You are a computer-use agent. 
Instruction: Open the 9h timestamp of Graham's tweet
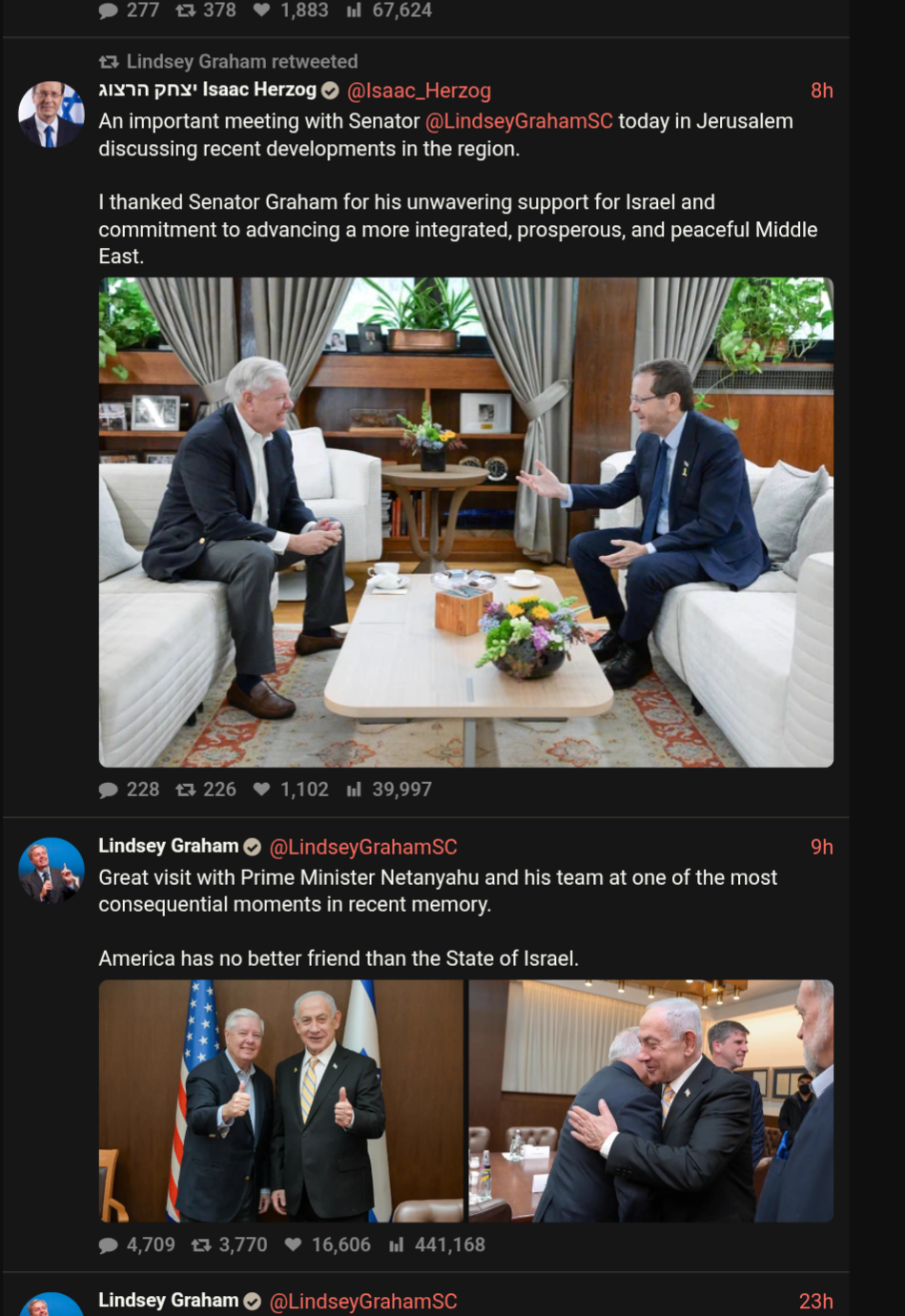(x=822, y=847)
